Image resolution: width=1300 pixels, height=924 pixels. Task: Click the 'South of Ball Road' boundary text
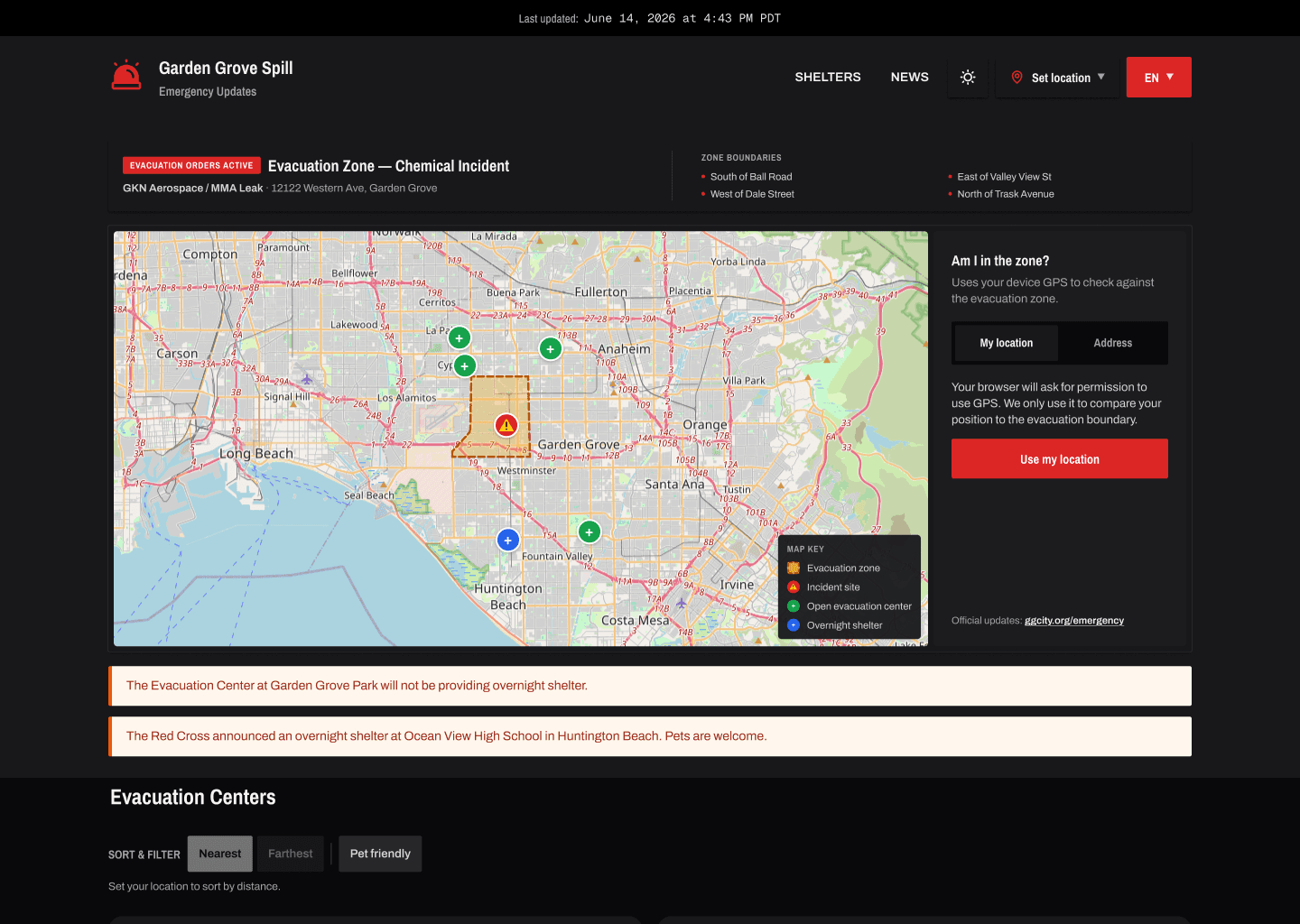pos(751,177)
